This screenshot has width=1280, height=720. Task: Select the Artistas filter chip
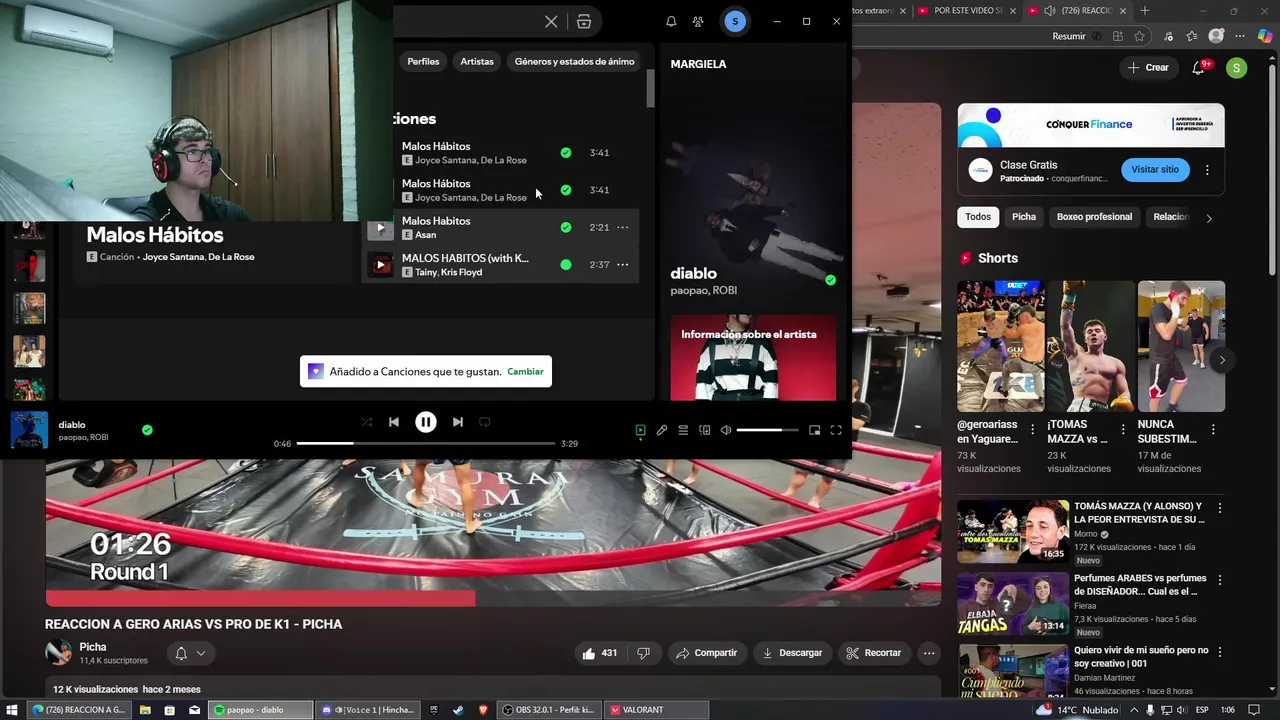click(477, 61)
